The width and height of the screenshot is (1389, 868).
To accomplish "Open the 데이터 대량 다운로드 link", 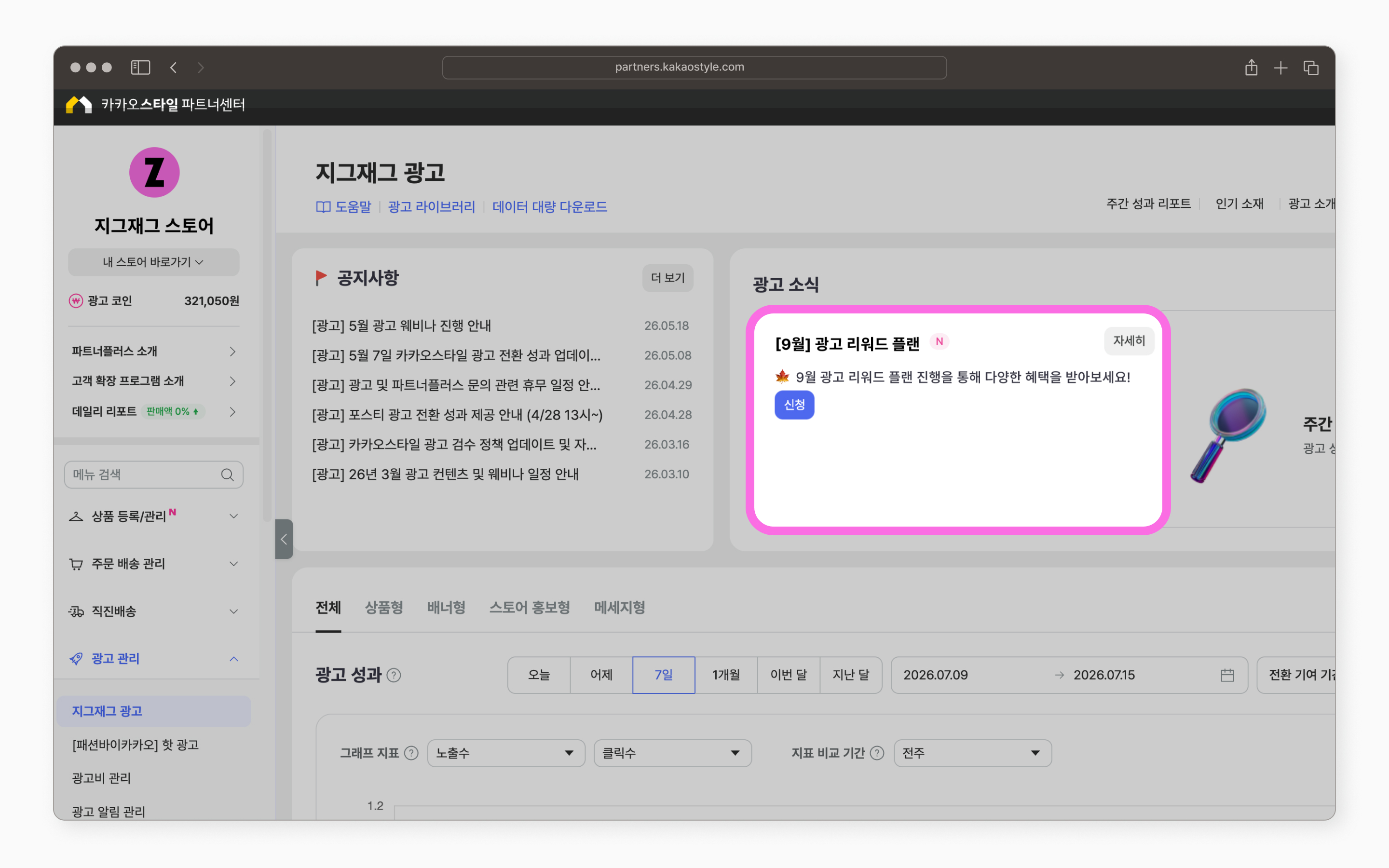I will click(x=550, y=207).
